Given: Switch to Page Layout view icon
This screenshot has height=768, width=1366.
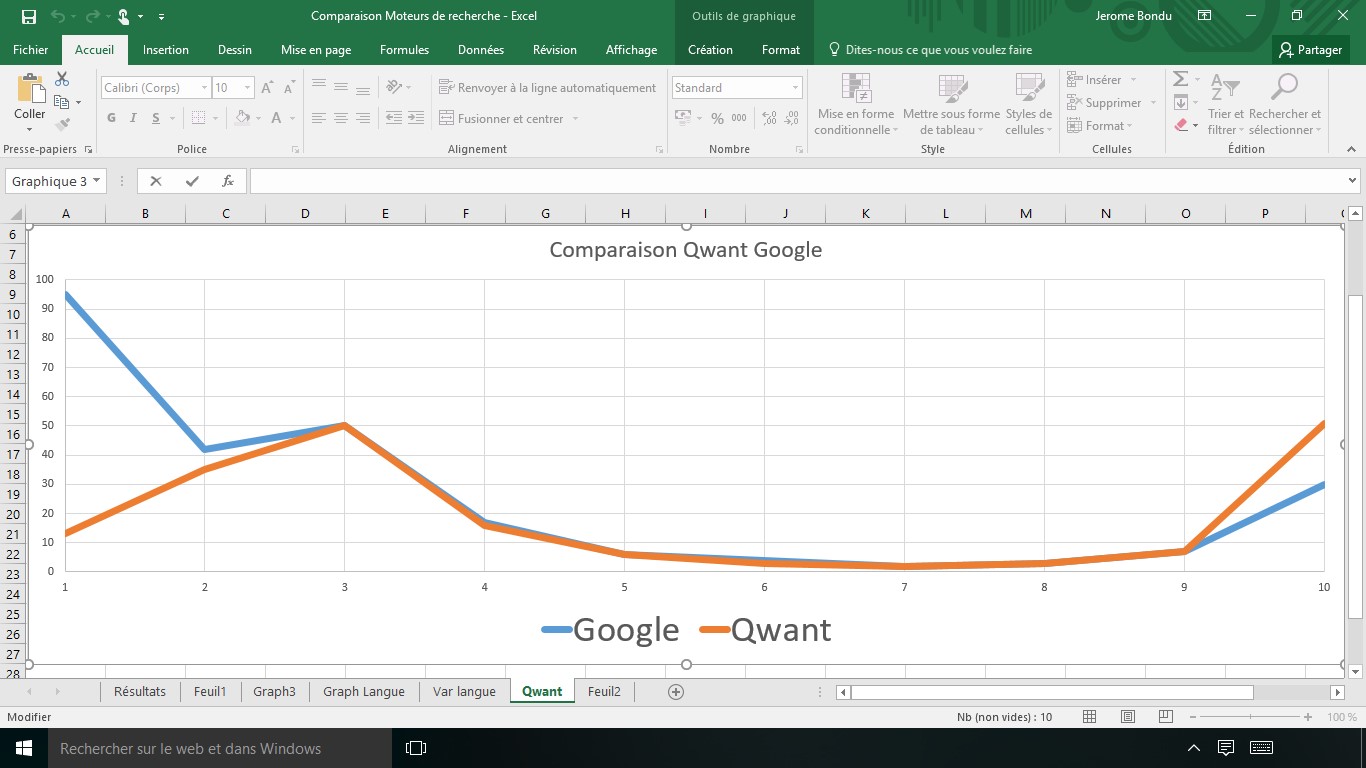Looking at the screenshot, I should [x=1128, y=717].
